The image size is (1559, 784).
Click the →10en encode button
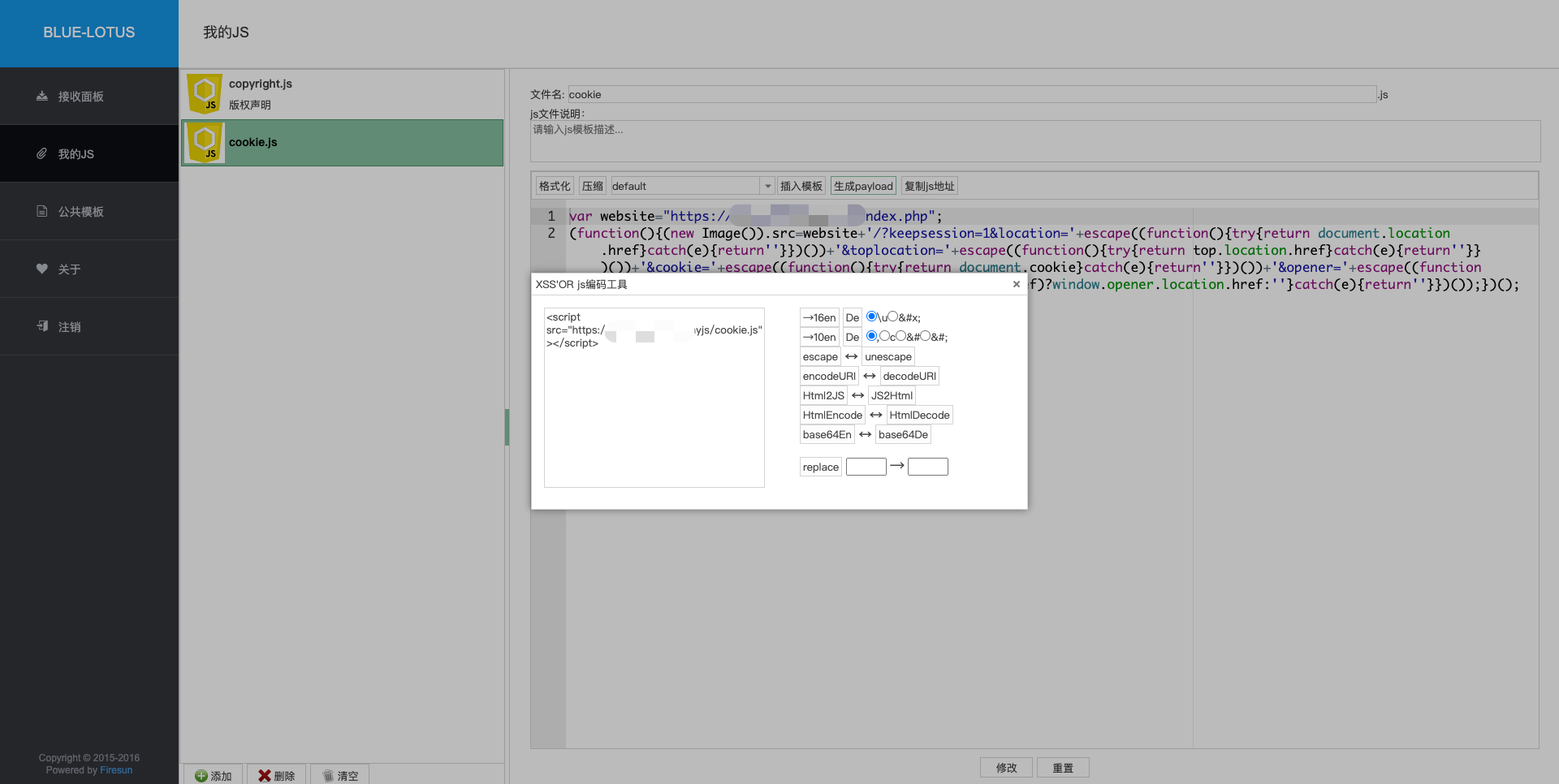(819, 337)
